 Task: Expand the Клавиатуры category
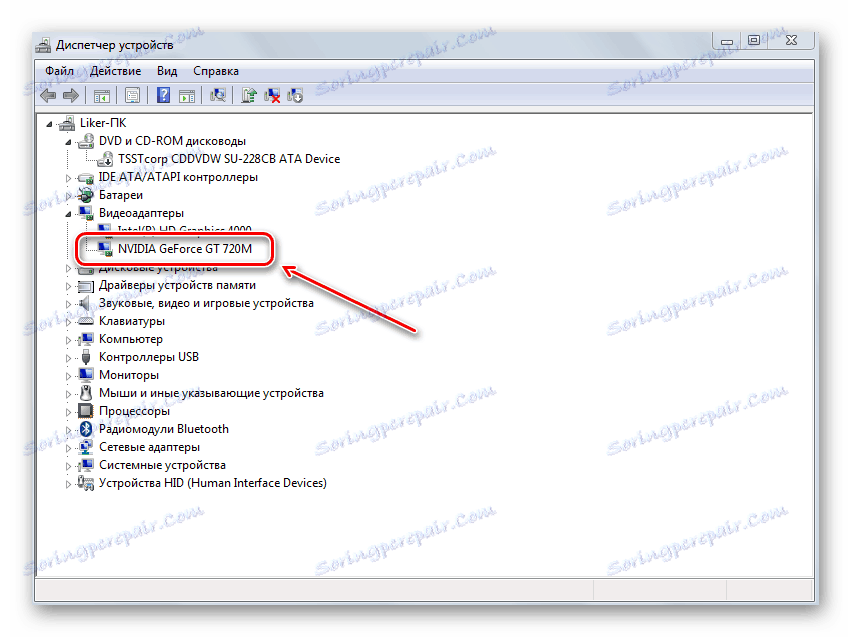[68, 322]
